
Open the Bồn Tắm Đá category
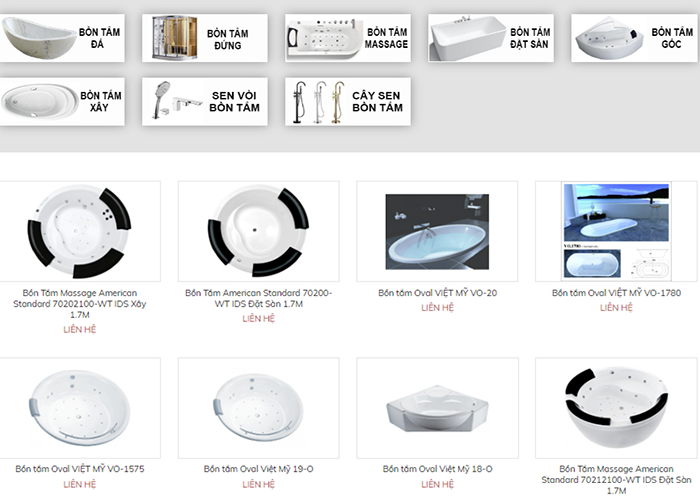click(x=62, y=38)
